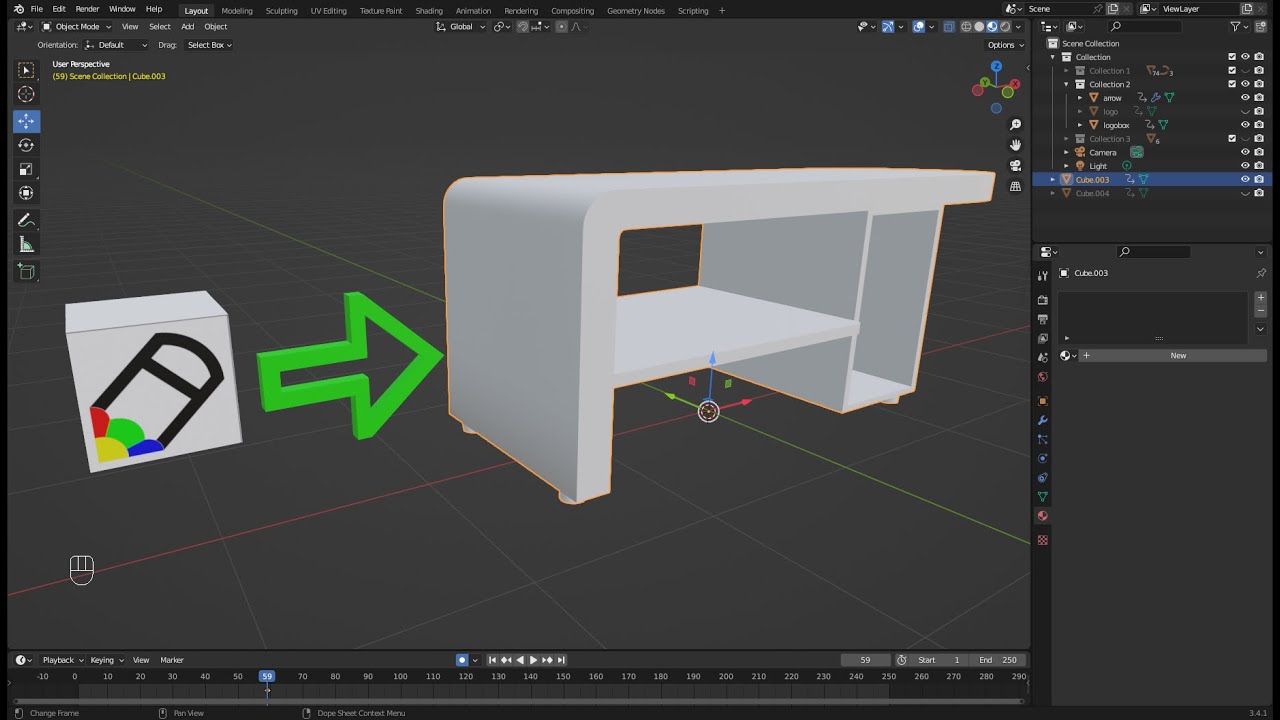Viewport: 1280px width, 720px height.
Task: Click the Blender logo menu icon
Action: [18, 9]
